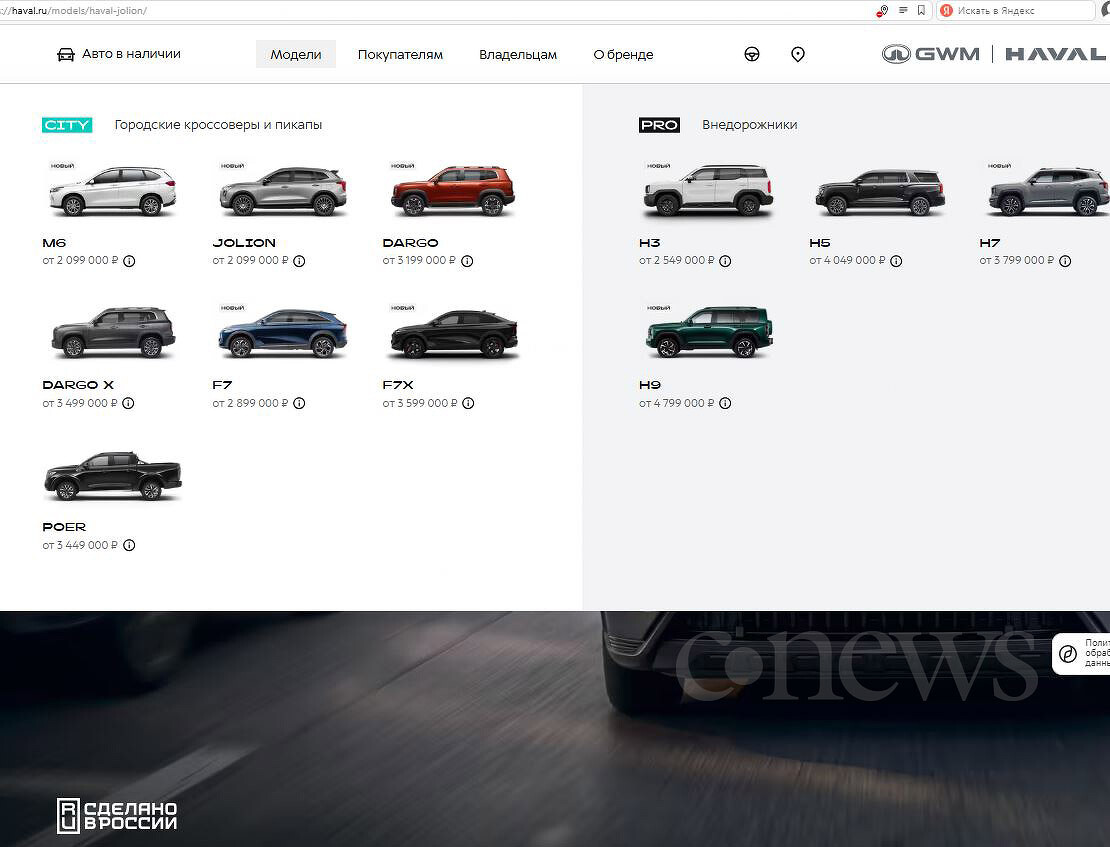Show price info icon for DARGO
The height and width of the screenshot is (847, 1110).
[467, 261]
